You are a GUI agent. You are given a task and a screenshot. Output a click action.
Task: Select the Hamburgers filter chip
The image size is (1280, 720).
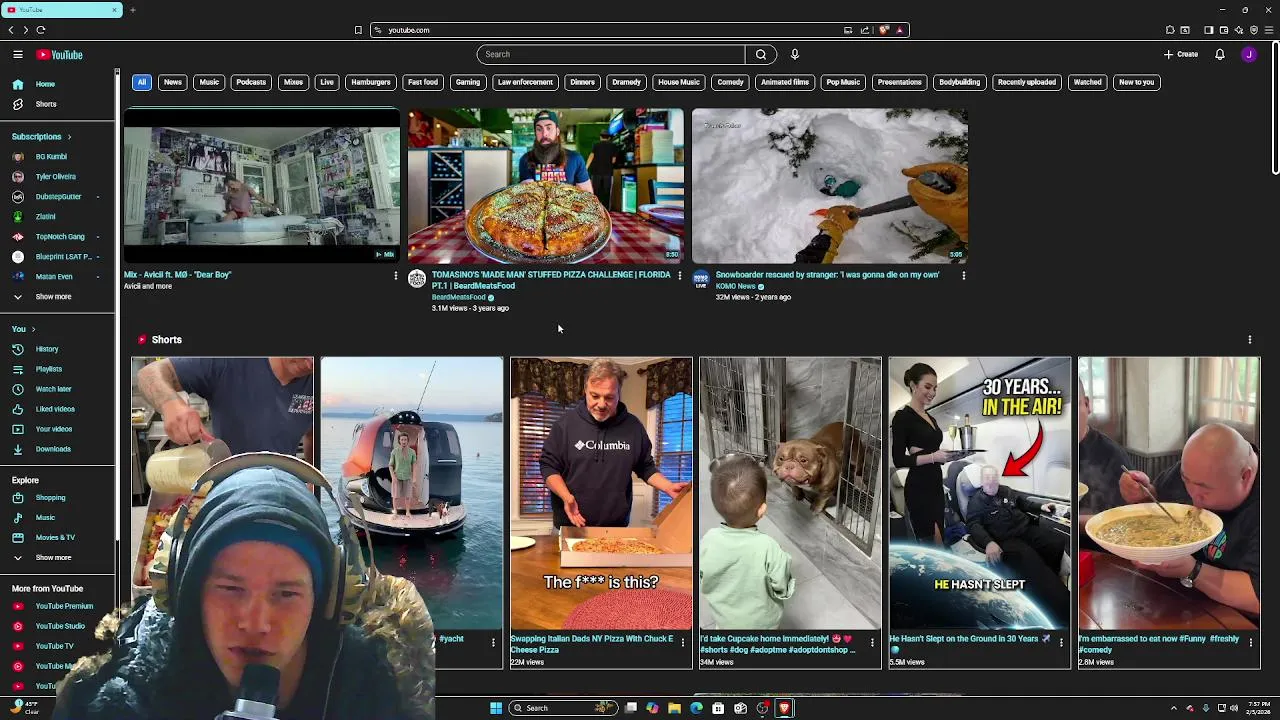pyautogui.click(x=370, y=82)
